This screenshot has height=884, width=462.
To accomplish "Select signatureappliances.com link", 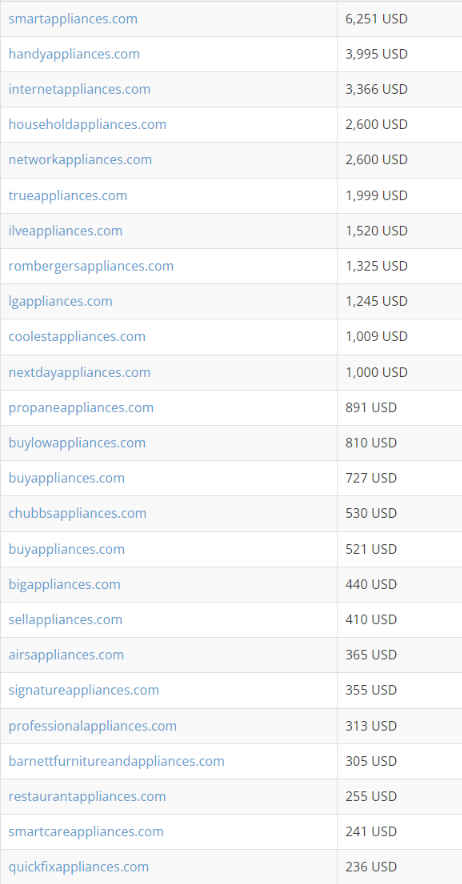I will pos(83,689).
